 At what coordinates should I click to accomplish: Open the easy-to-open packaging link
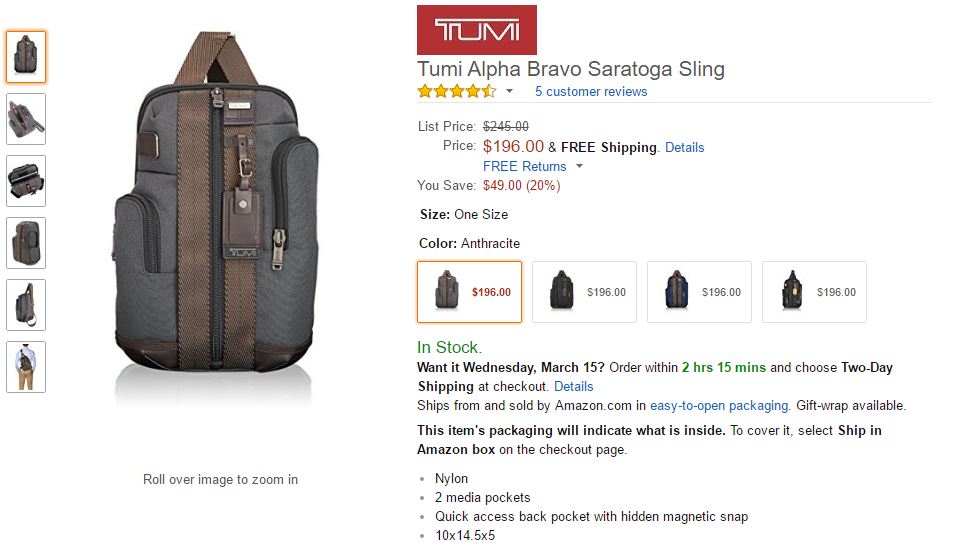(x=719, y=405)
